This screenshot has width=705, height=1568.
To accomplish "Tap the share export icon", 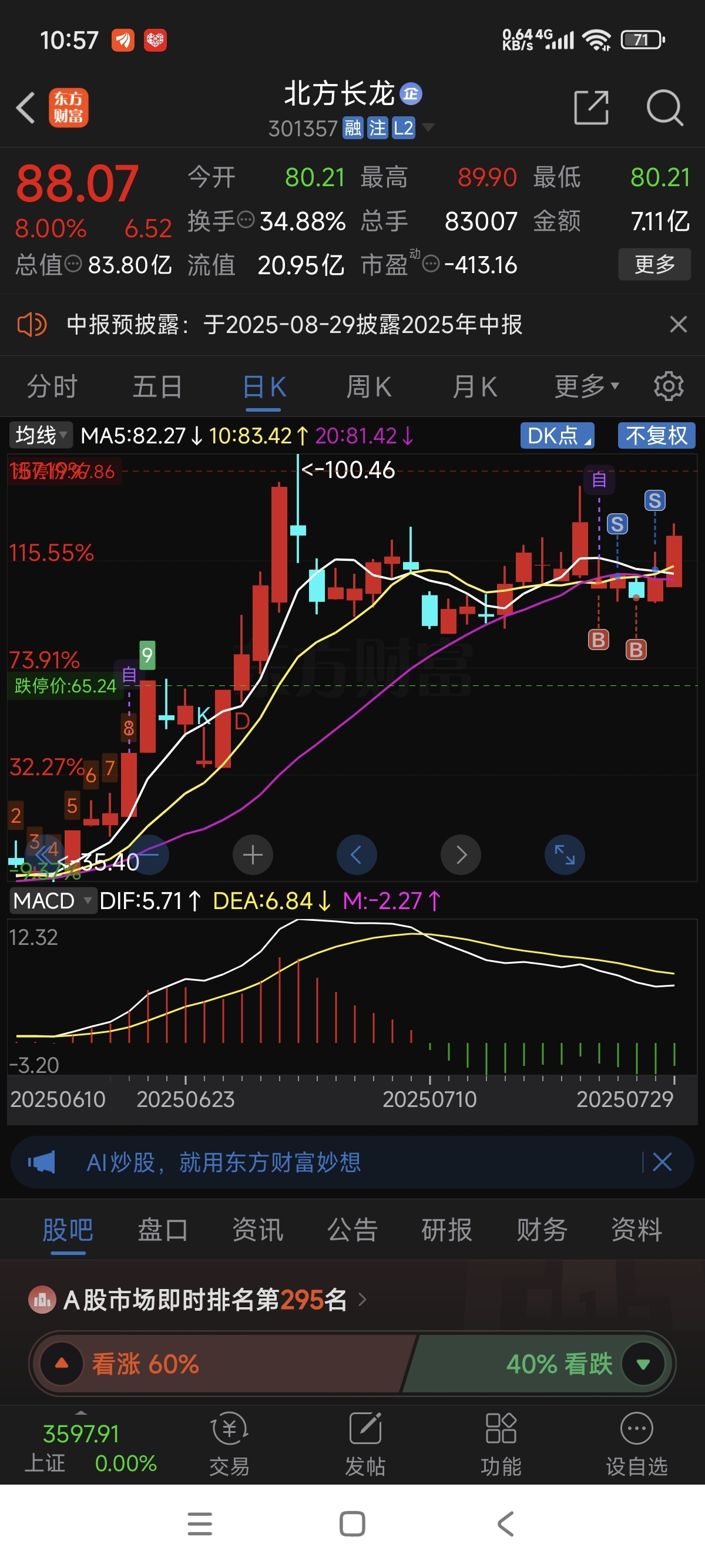I will click(x=591, y=107).
